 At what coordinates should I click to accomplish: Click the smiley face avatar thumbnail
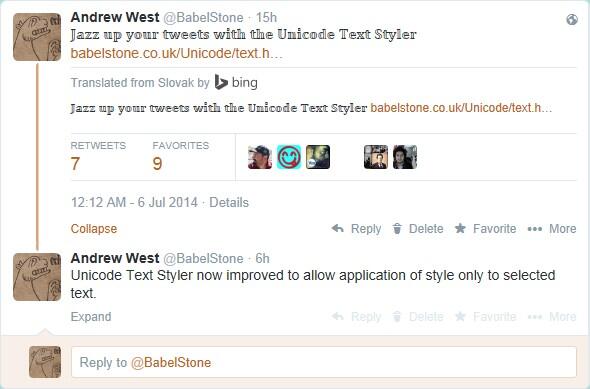click(x=289, y=157)
